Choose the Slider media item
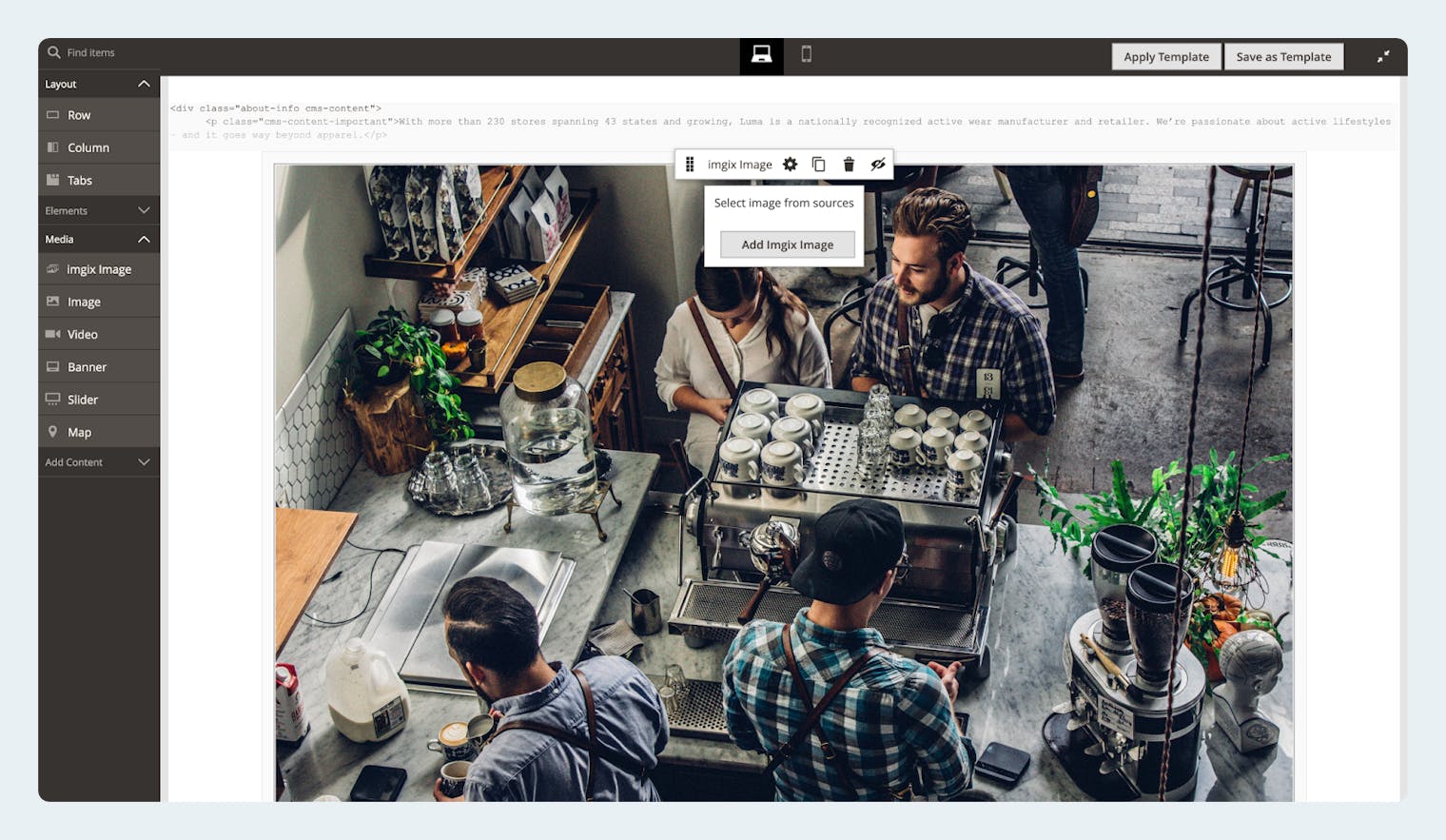Image resolution: width=1446 pixels, height=840 pixels. click(x=99, y=400)
